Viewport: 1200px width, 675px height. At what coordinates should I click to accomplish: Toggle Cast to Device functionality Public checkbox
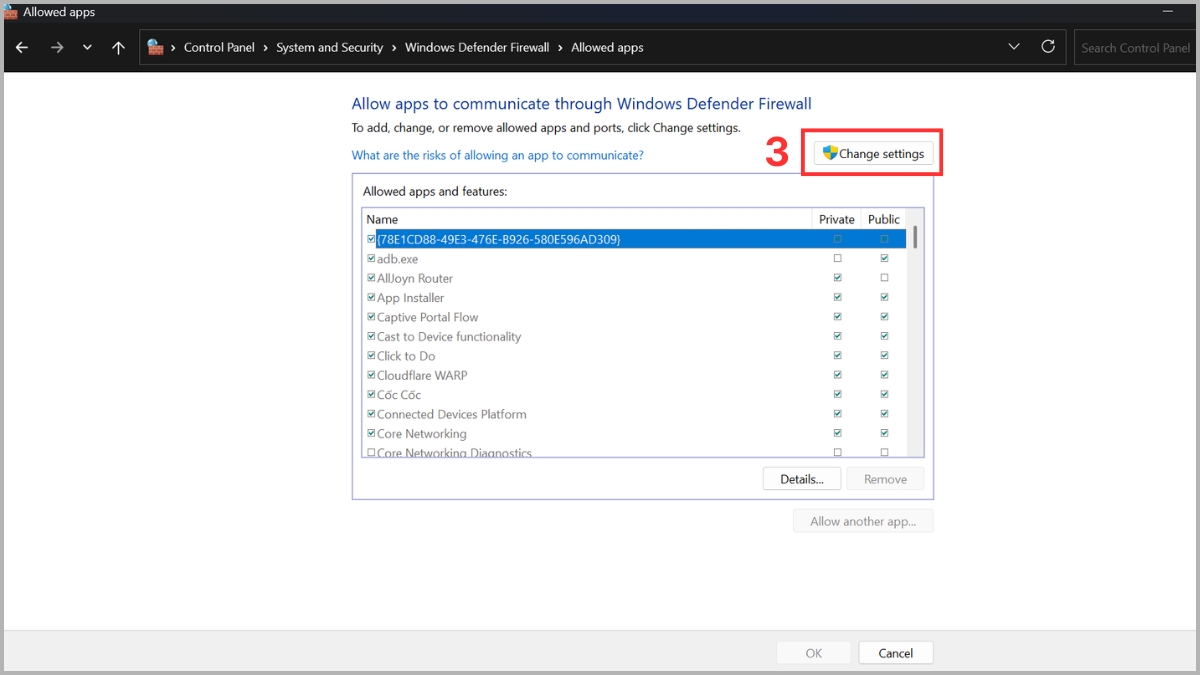pos(884,336)
